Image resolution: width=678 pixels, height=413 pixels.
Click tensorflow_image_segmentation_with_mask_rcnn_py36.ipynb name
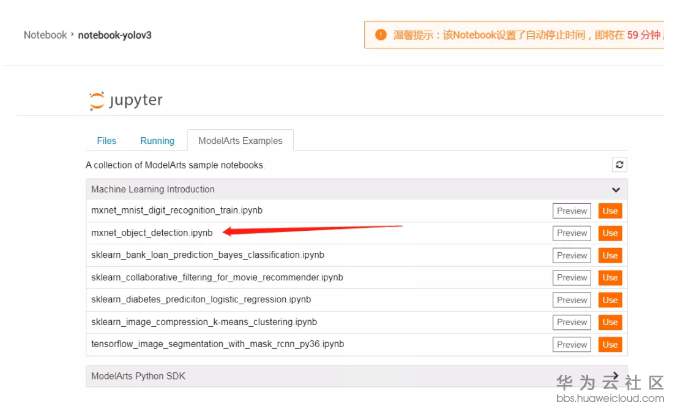tap(217, 344)
